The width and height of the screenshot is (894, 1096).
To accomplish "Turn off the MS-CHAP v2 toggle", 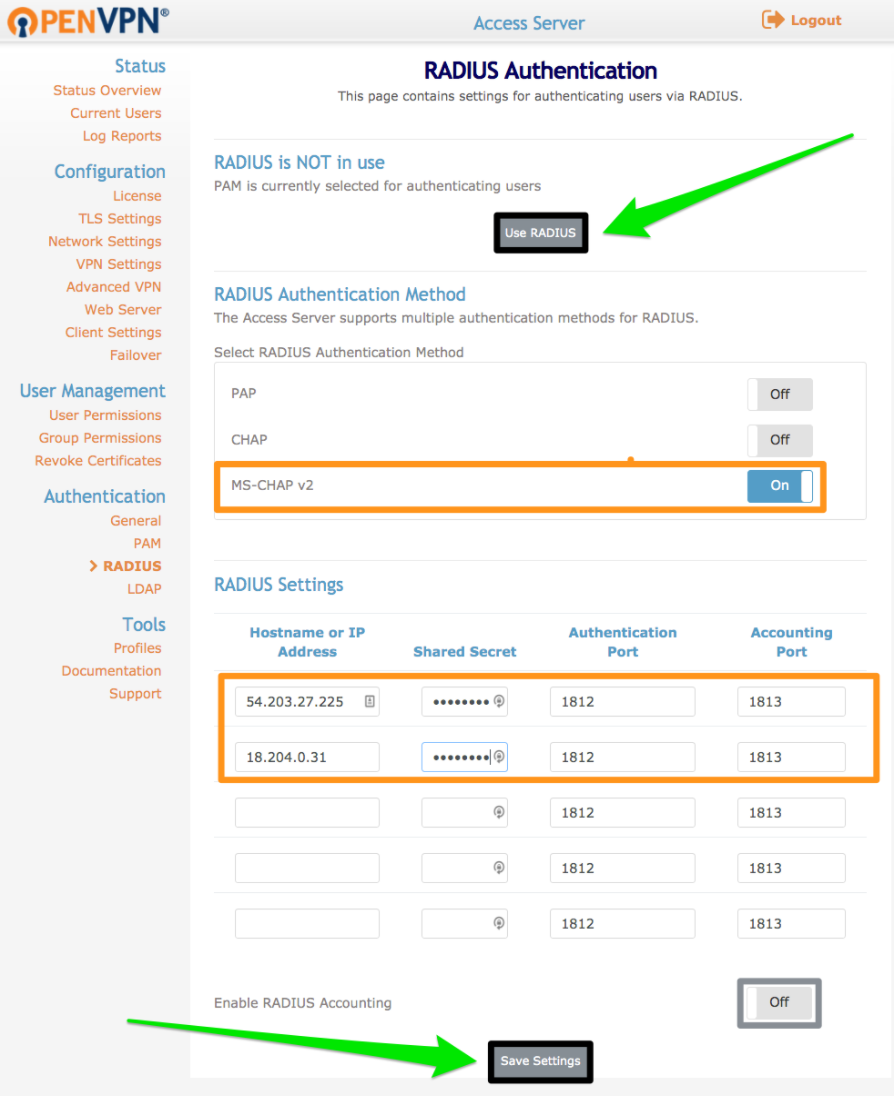I will pos(779,485).
